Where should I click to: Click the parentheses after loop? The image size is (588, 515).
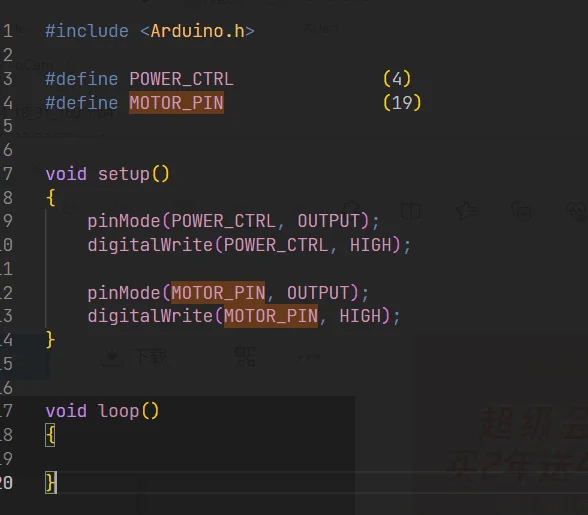150,411
